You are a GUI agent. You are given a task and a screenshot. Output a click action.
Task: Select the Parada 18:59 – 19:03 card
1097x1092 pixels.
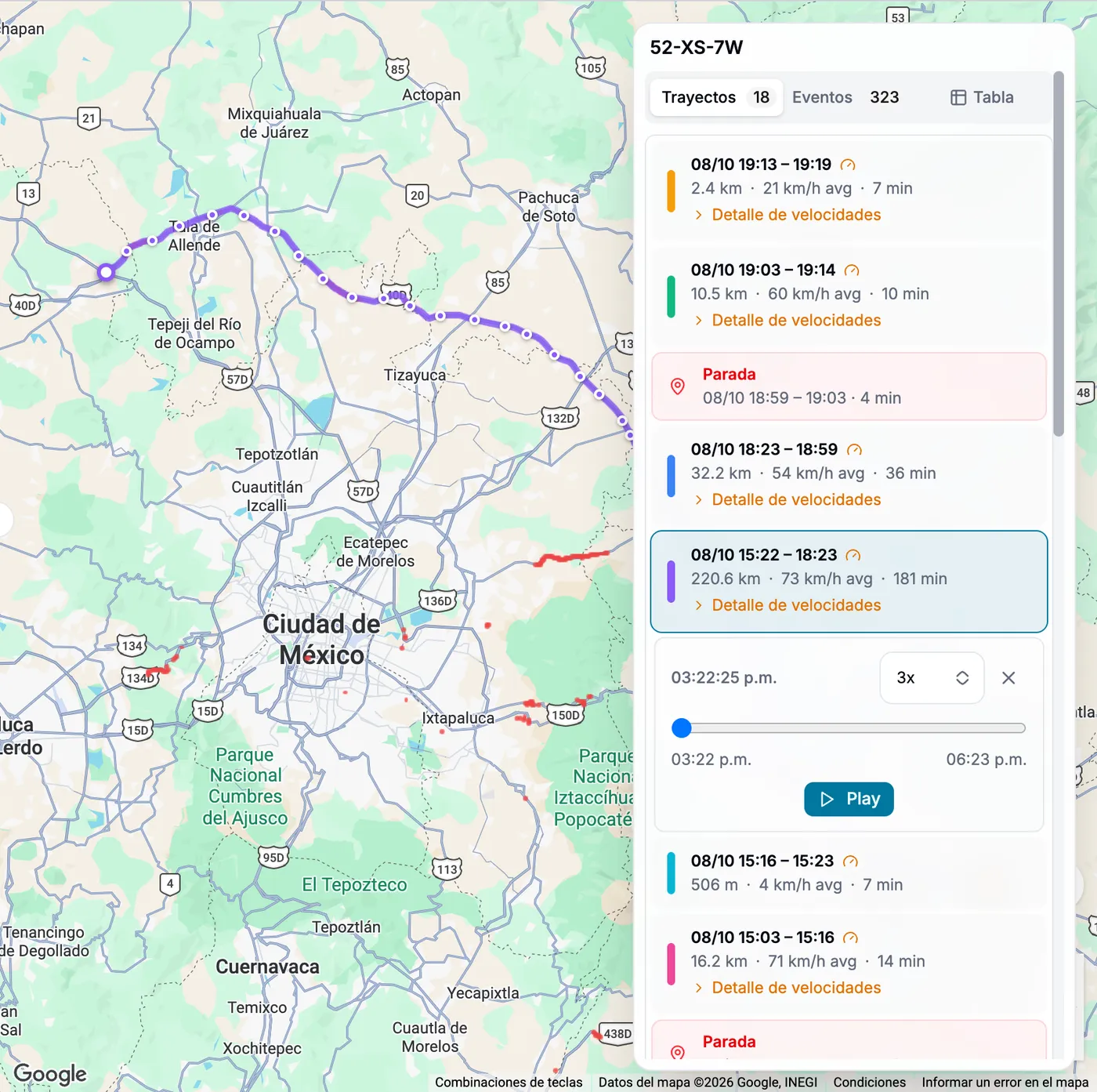(849, 386)
